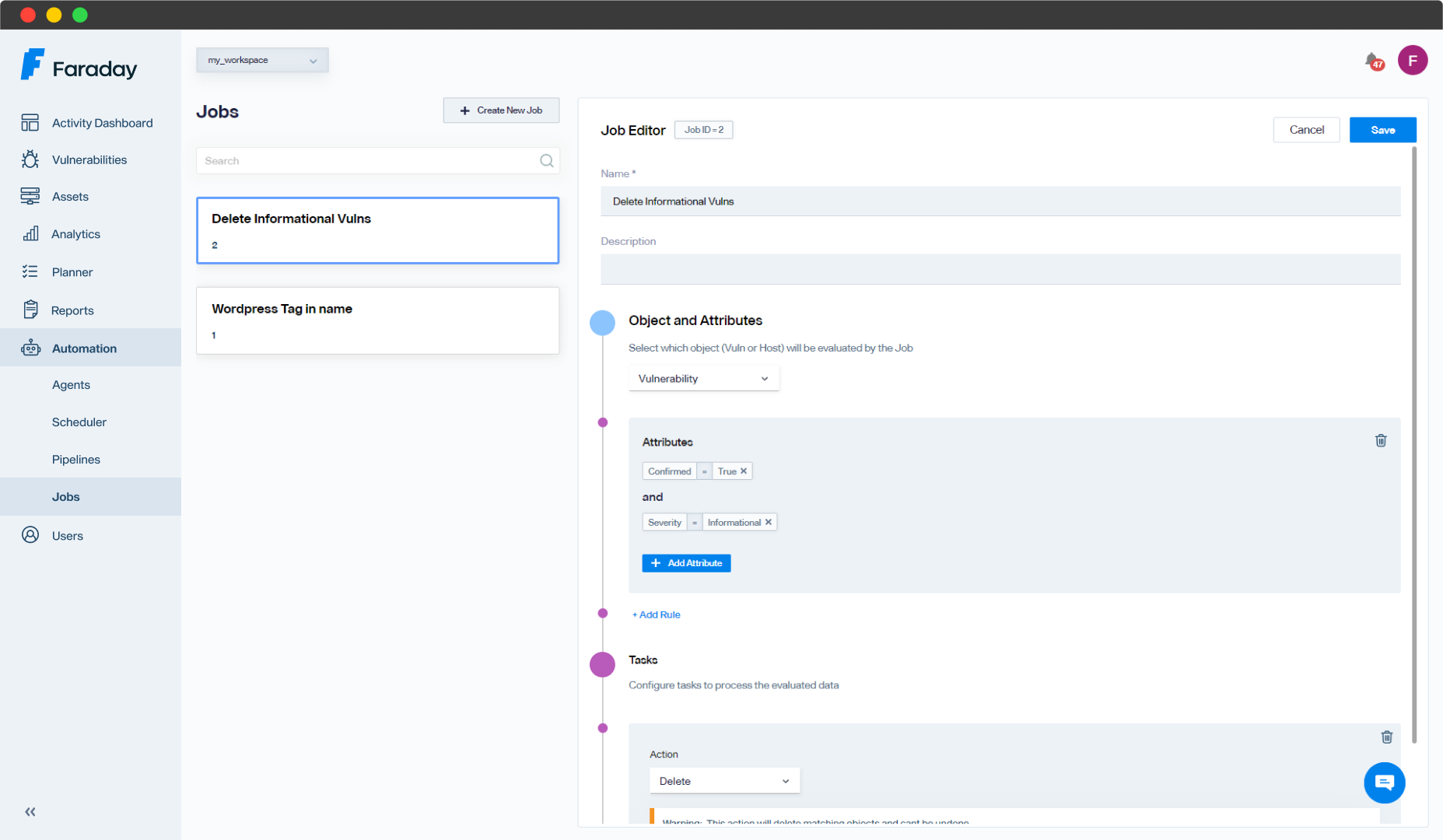Click the job Description input field
Viewport: 1443px width, 840px height.
1000,269
